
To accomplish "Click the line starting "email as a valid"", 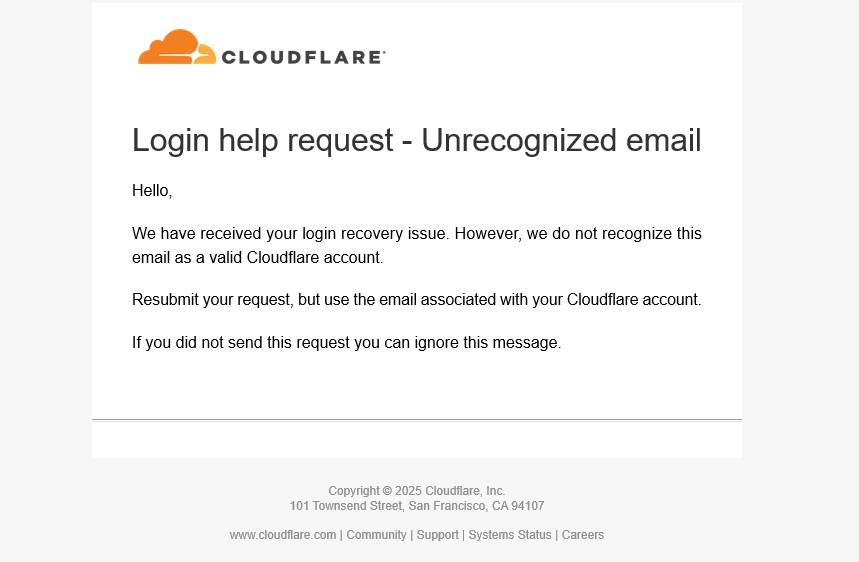I will click(257, 258).
